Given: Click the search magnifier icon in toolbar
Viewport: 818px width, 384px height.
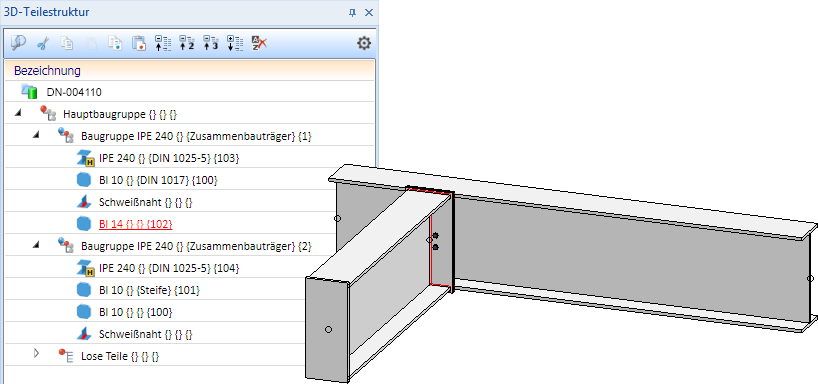Looking at the screenshot, I should tap(18, 43).
